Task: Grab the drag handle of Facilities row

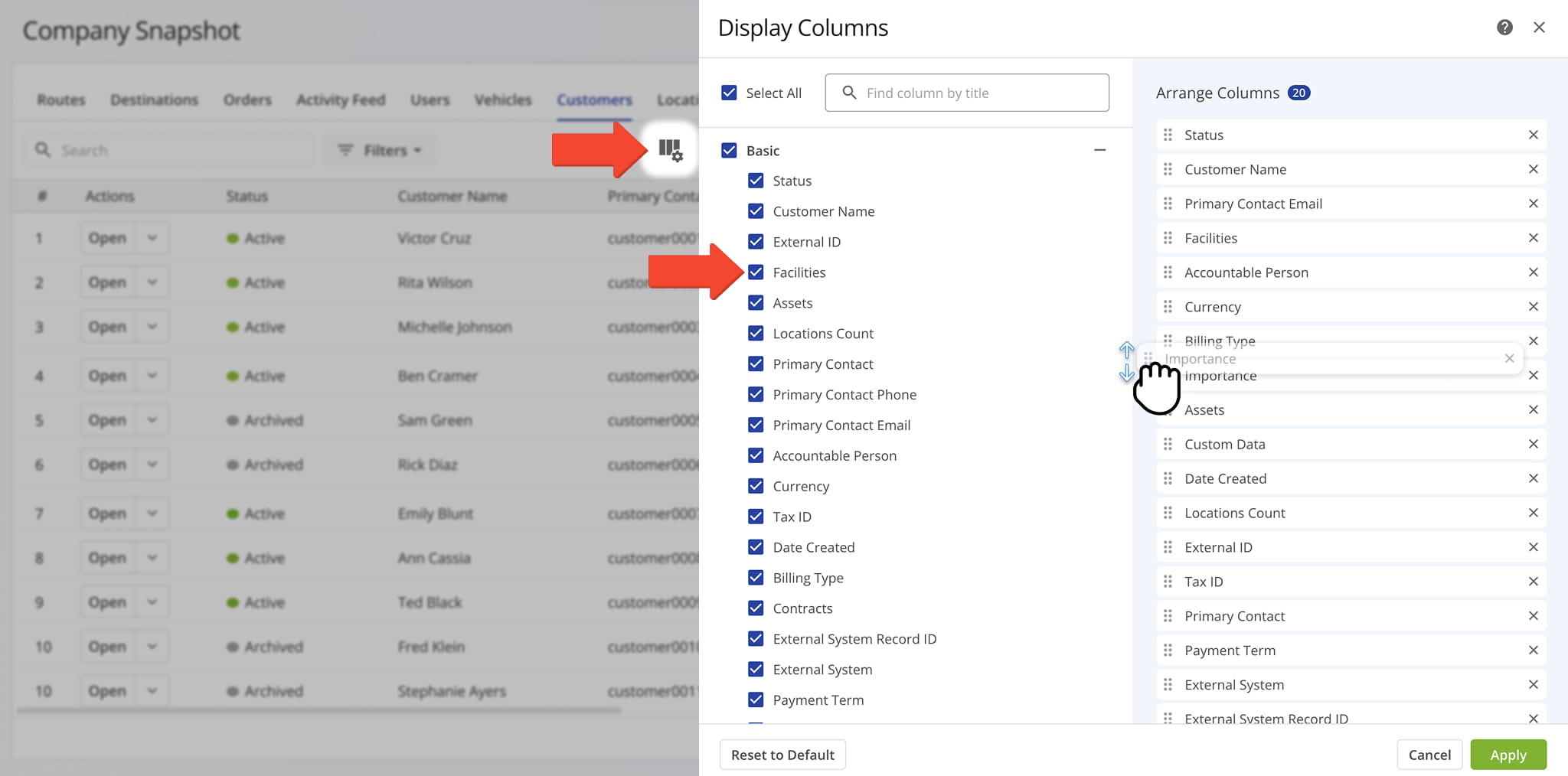Action: [1168, 238]
